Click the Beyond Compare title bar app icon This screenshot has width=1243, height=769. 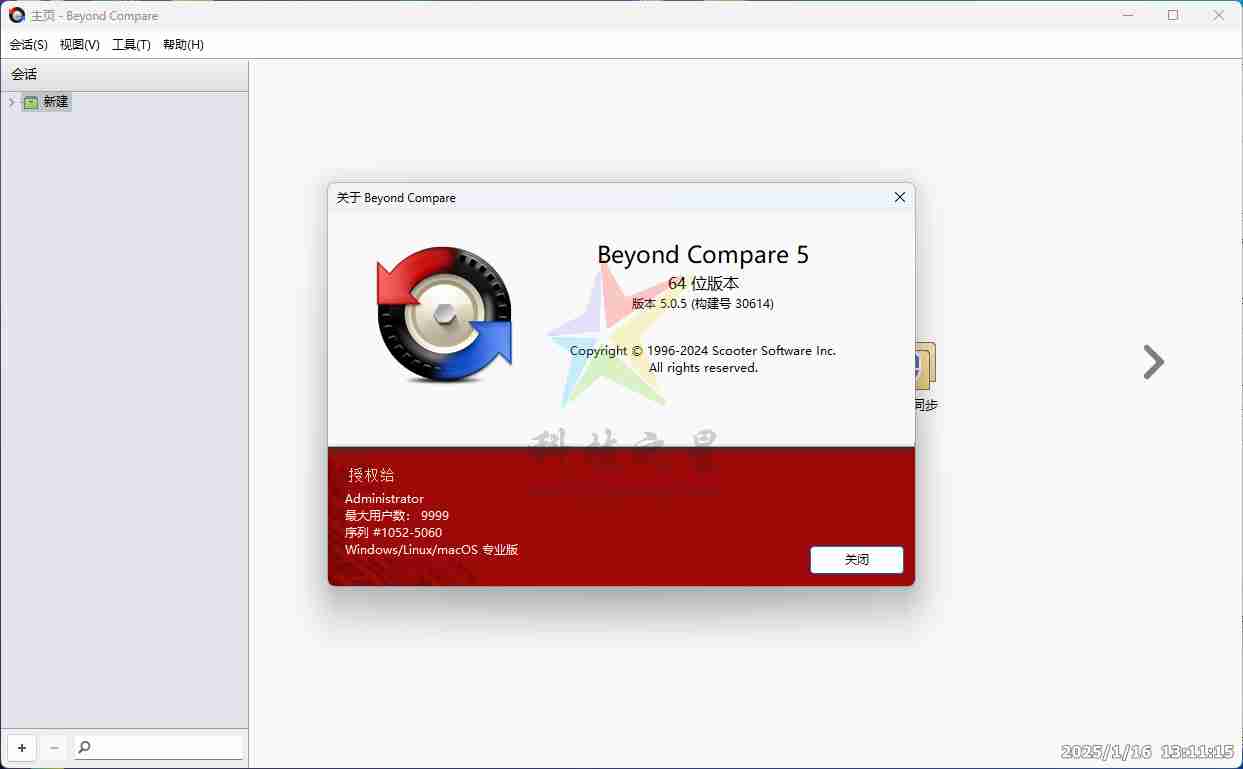tap(17, 15)
